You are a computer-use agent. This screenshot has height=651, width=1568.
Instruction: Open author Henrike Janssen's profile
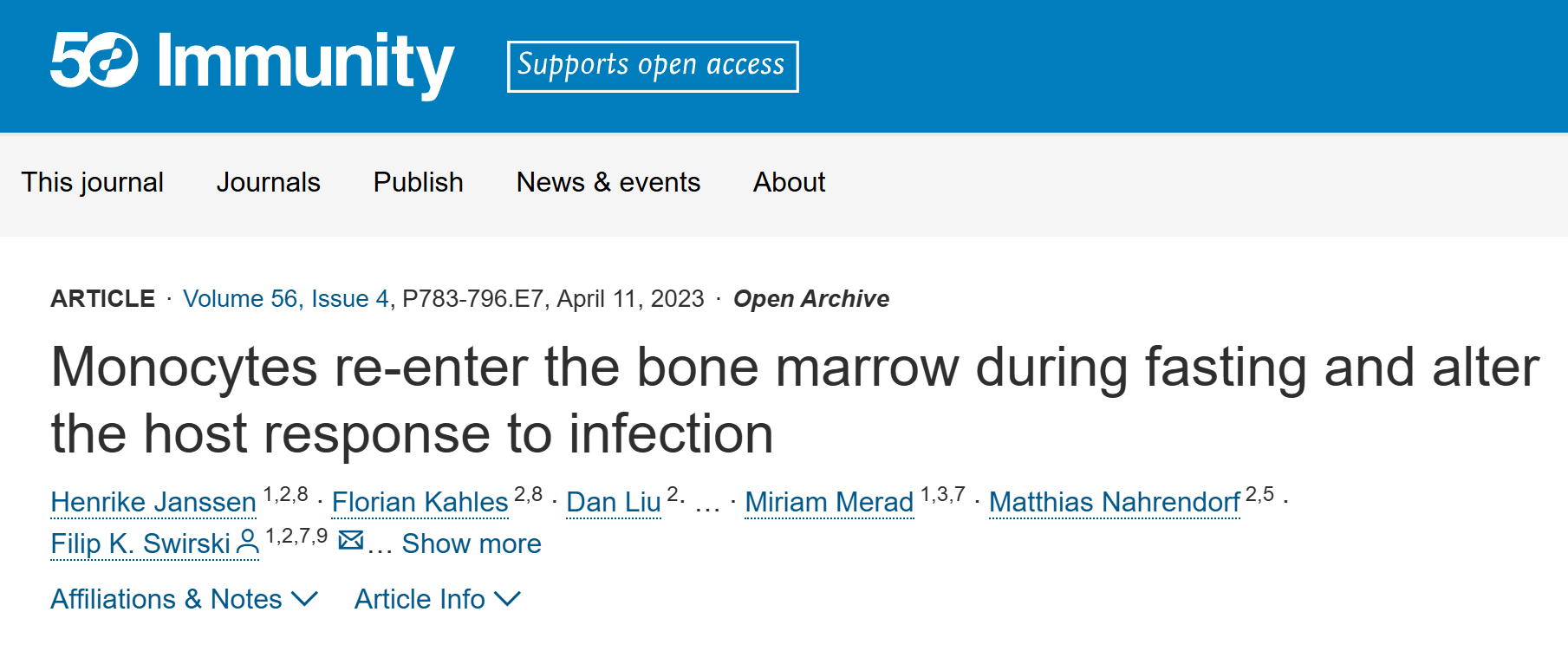153,502
